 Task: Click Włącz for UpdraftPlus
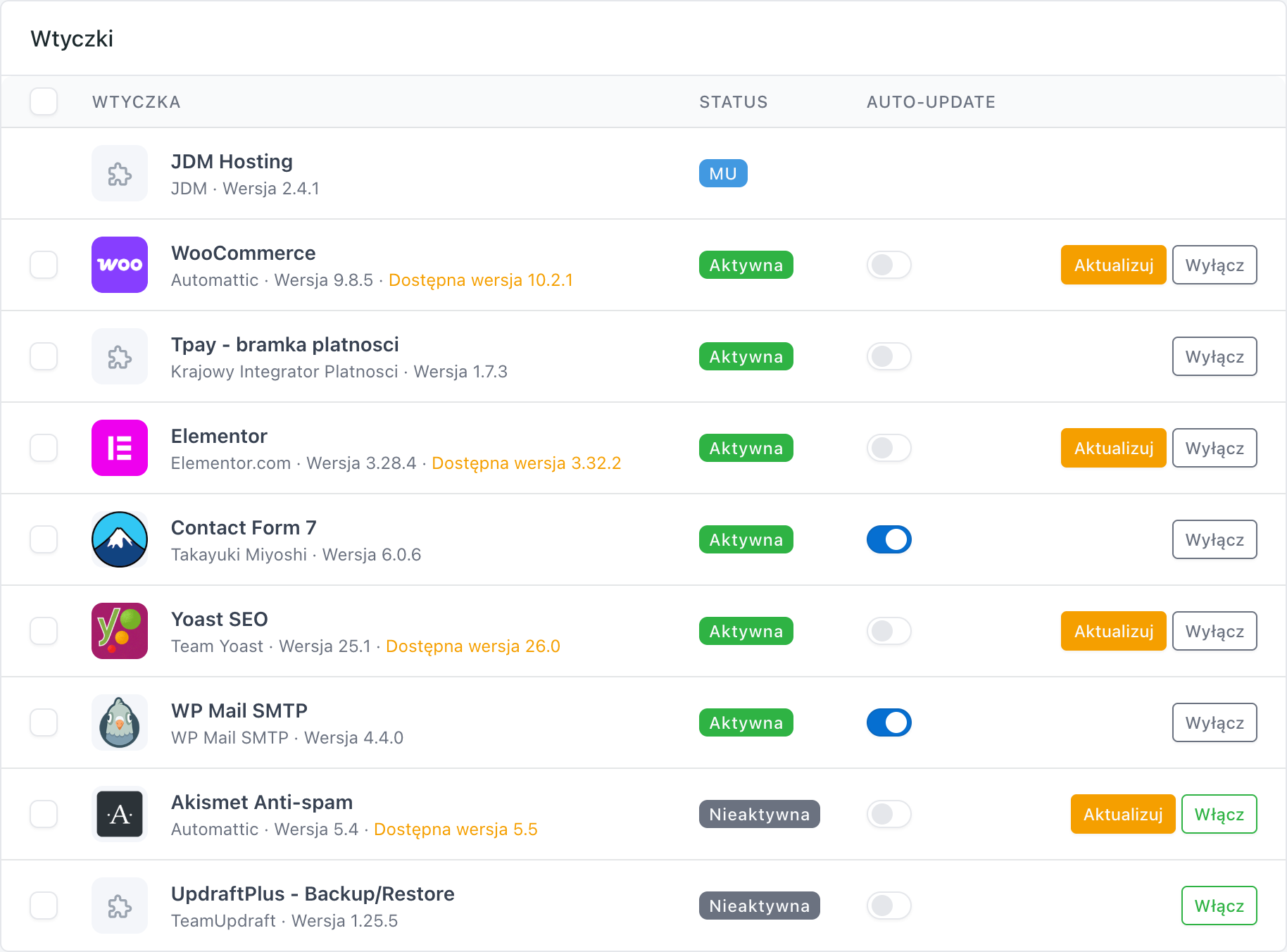(x=1219, y=906)
